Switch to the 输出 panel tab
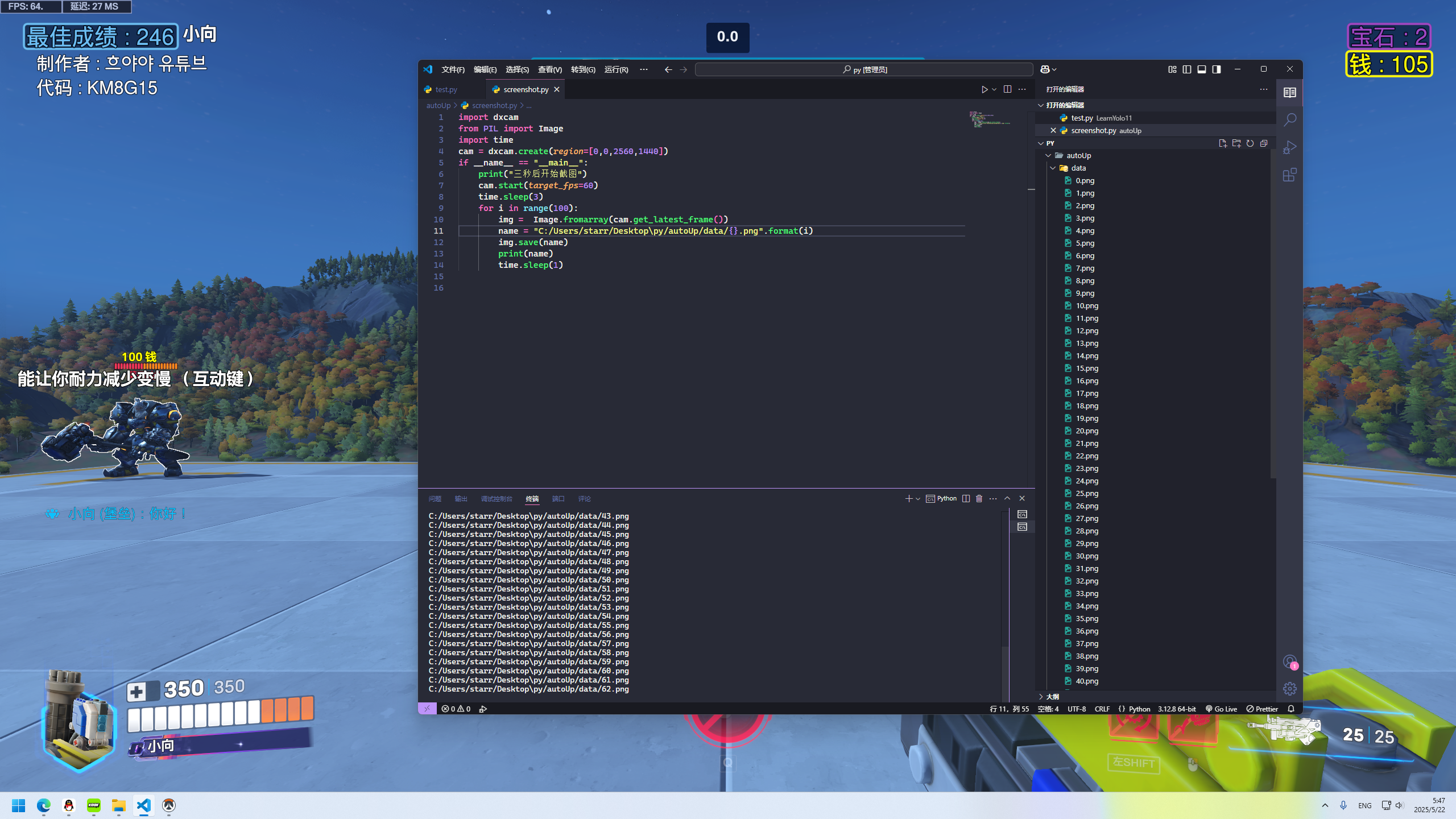Screen dimensions: 1456x819 (461, 498)
